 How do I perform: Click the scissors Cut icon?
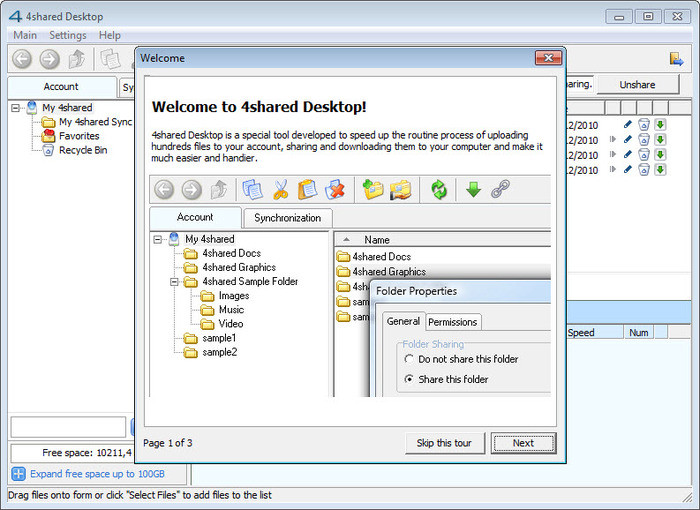(x=280, y=189)
